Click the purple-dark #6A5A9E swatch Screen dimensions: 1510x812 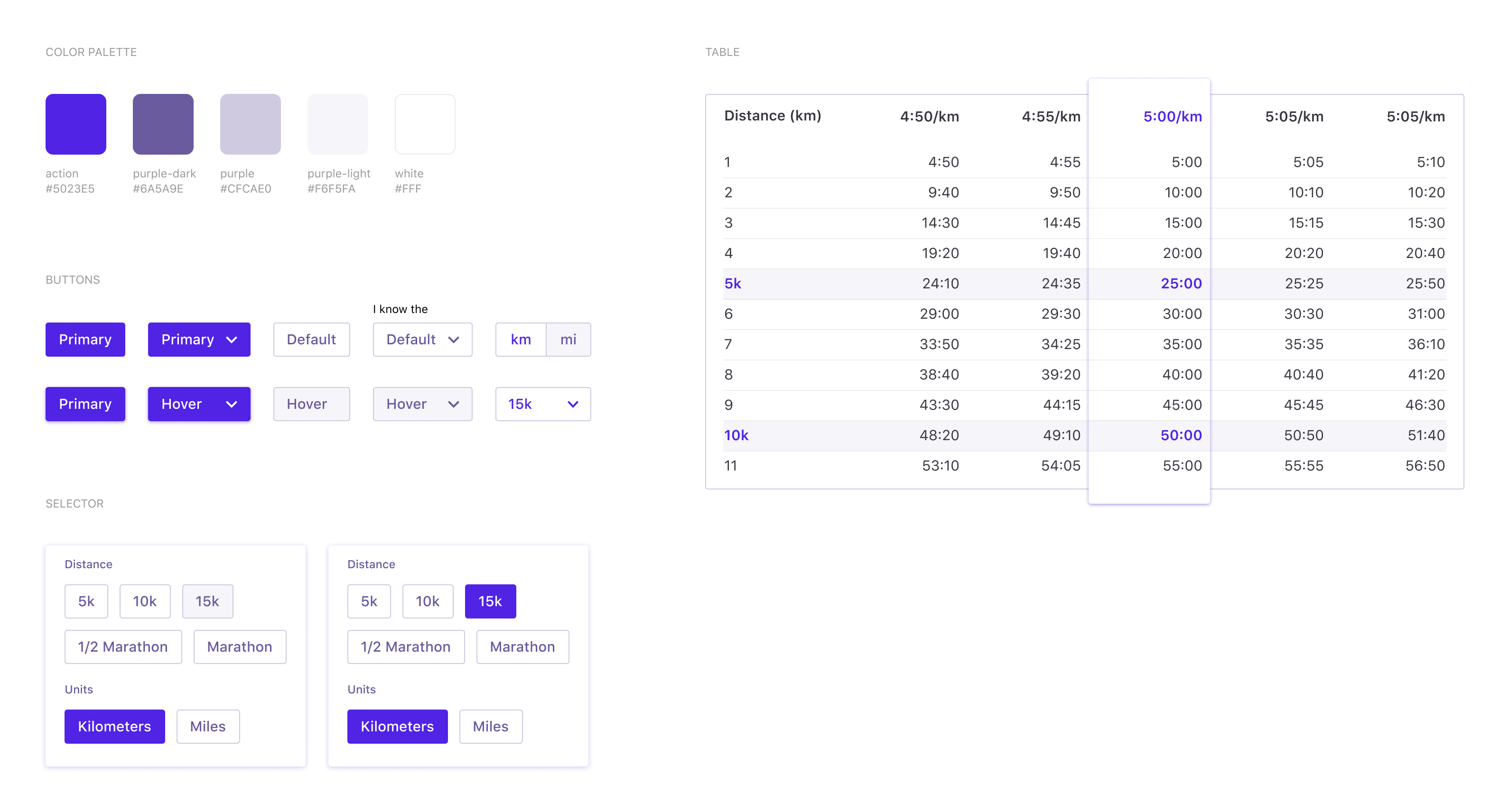[x=163, y=124]
